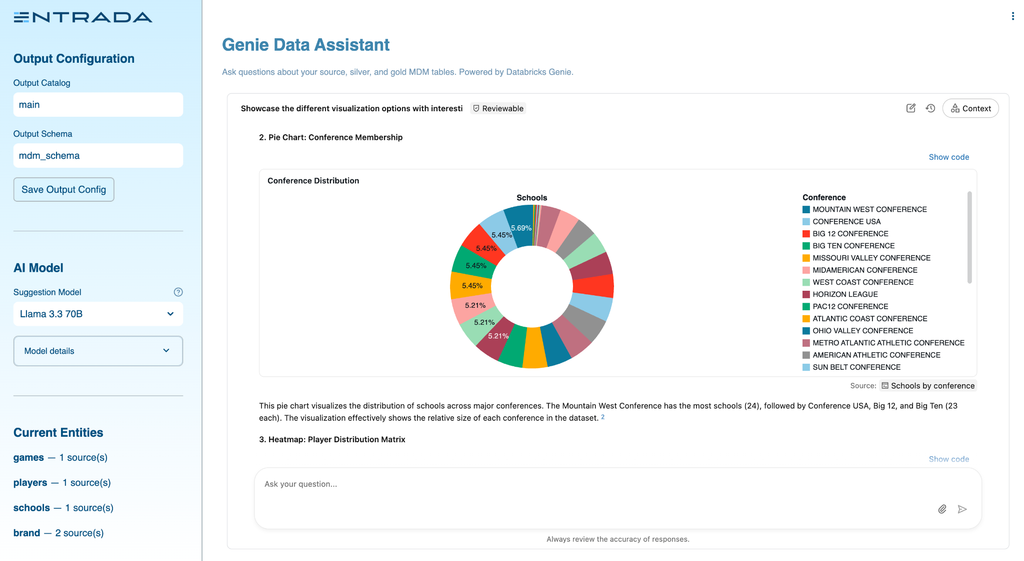Image resolution: width=1024 pixels, height=561 pixels.
Task: Toggle Metro Atlantic Athletic Conference entry
Action: [884, 343]
